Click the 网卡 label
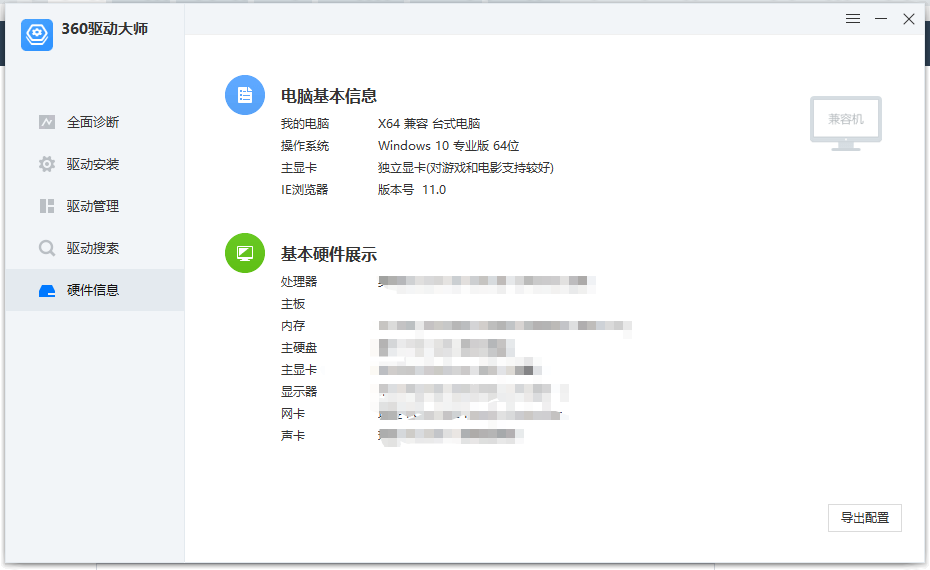This screenshot has width=930, height=570. point(293,413)
